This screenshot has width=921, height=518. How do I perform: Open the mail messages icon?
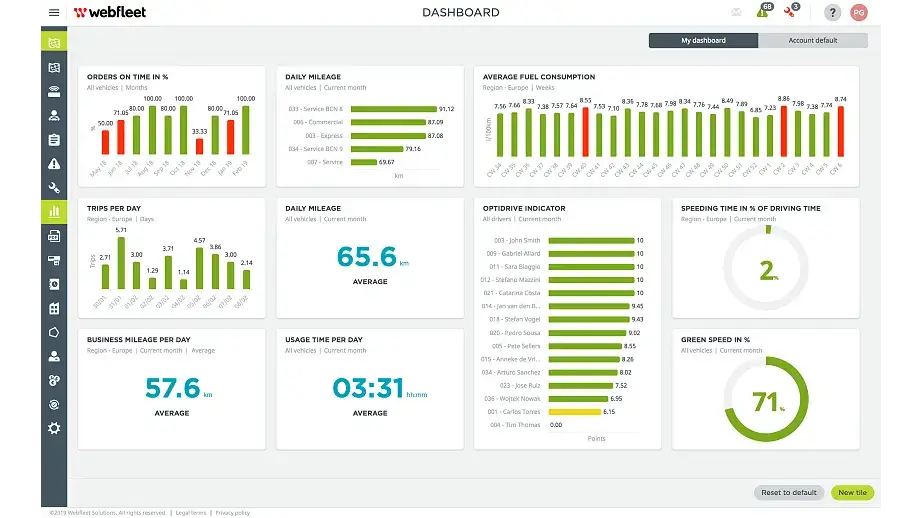tap(737, 13)
